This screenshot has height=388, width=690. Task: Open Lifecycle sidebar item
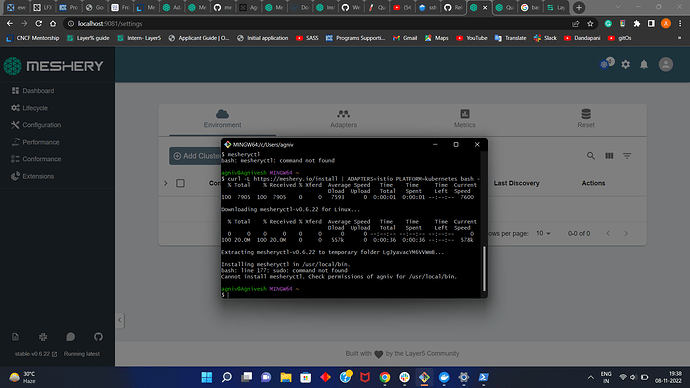tap(30, 108)
